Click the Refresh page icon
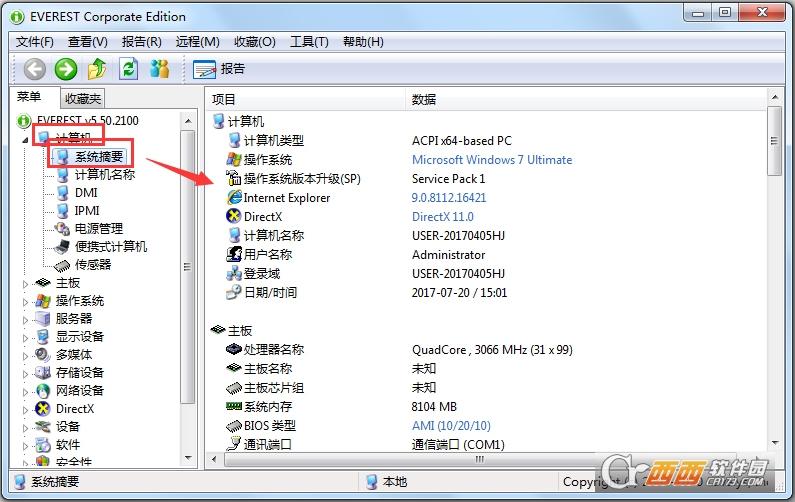Viewport: 795px width, 502px height. [x=128, y=68]
